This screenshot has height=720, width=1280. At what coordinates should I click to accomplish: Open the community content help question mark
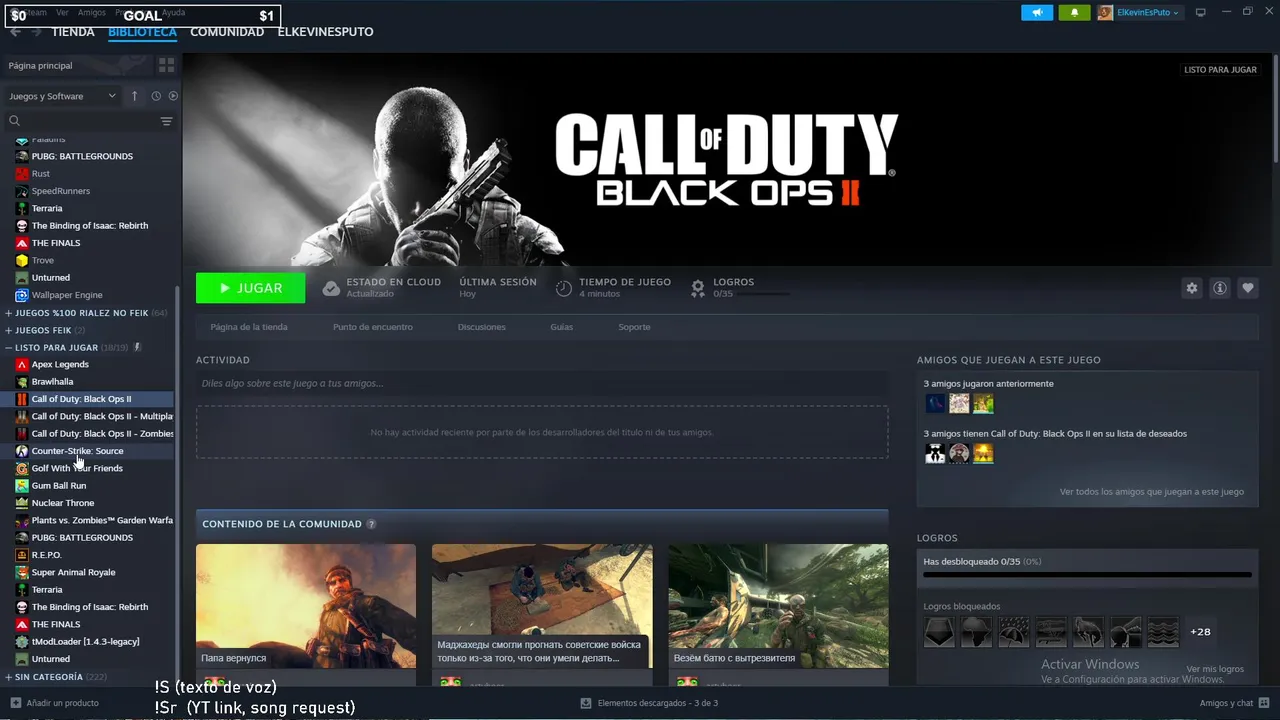pyautogui.click(x=371, y=524)
